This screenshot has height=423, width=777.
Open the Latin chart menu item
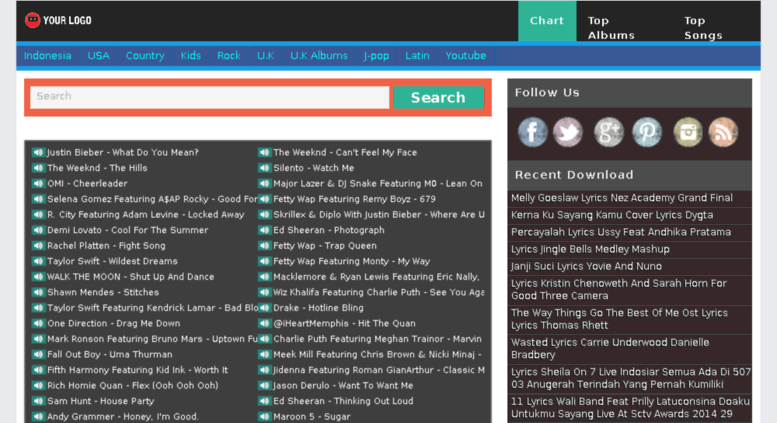[x=417, y=55]
